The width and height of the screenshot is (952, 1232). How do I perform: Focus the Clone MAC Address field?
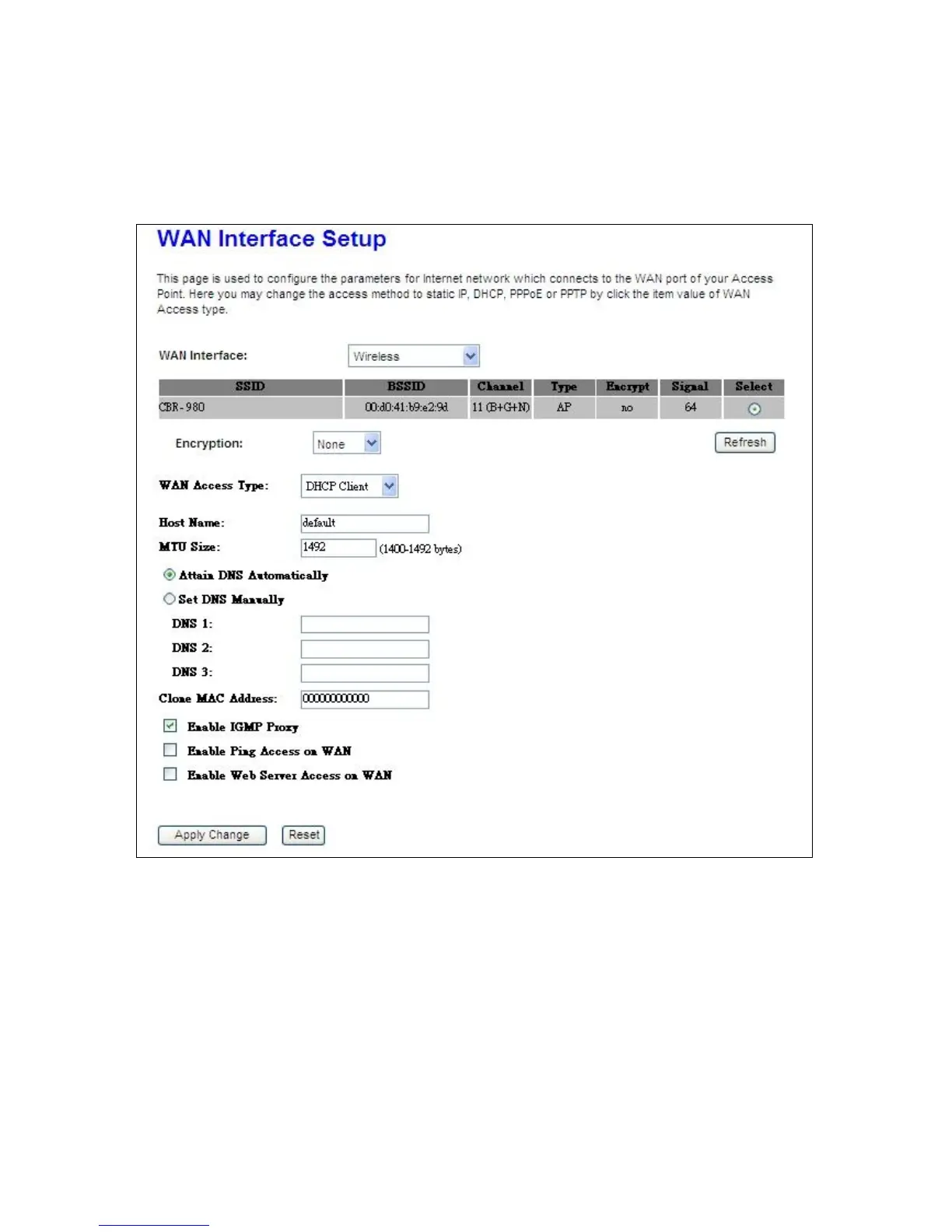[365, 699]
